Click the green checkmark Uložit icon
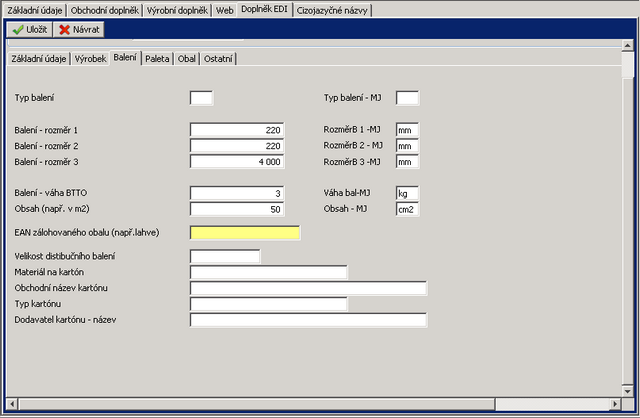This screenshot has width=640, height=418. tap(17, 30)
